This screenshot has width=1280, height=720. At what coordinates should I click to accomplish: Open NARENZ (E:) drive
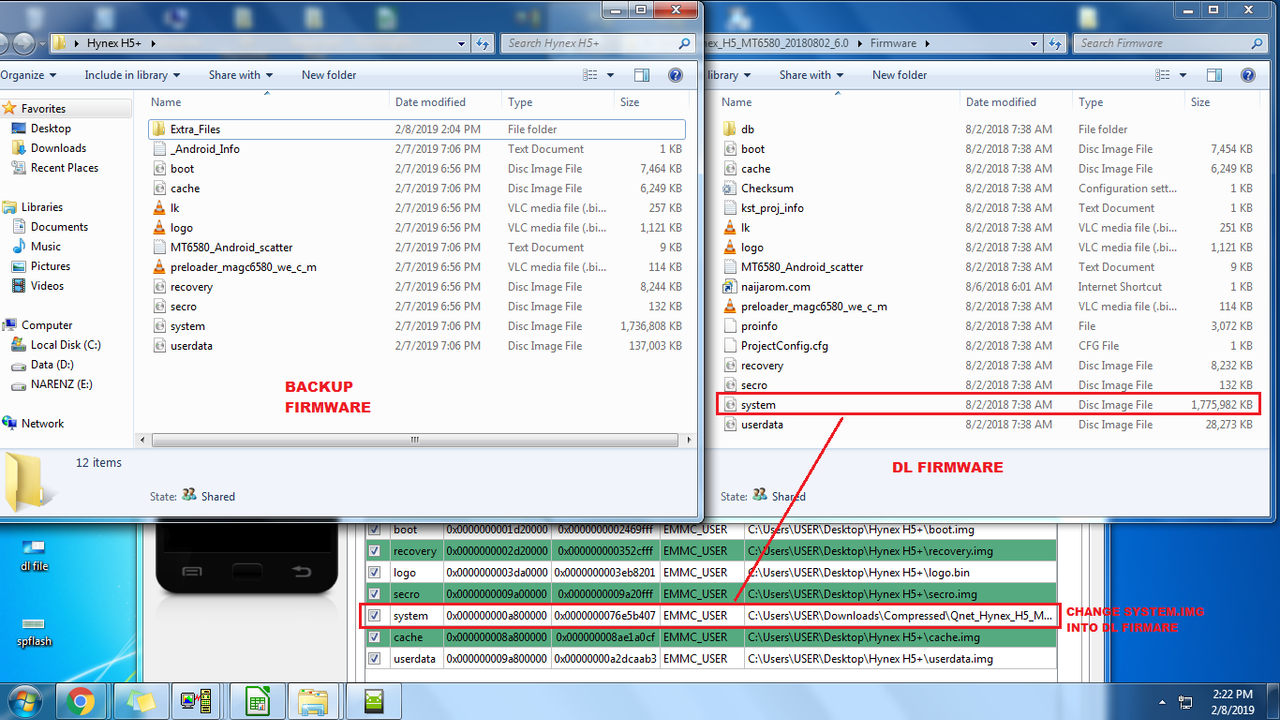coord(61,384)
